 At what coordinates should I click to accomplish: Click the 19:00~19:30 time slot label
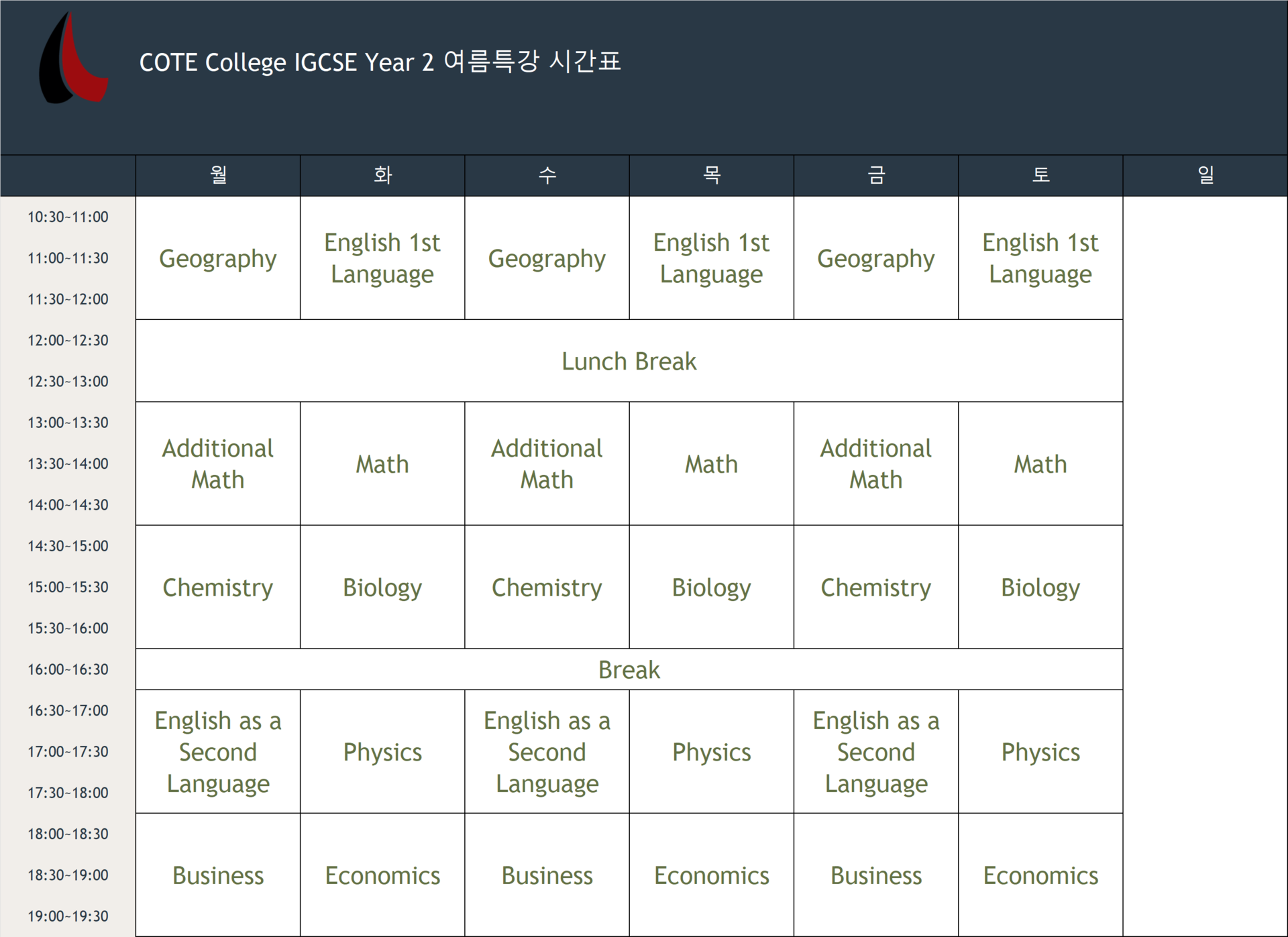(x=68, y=916)
